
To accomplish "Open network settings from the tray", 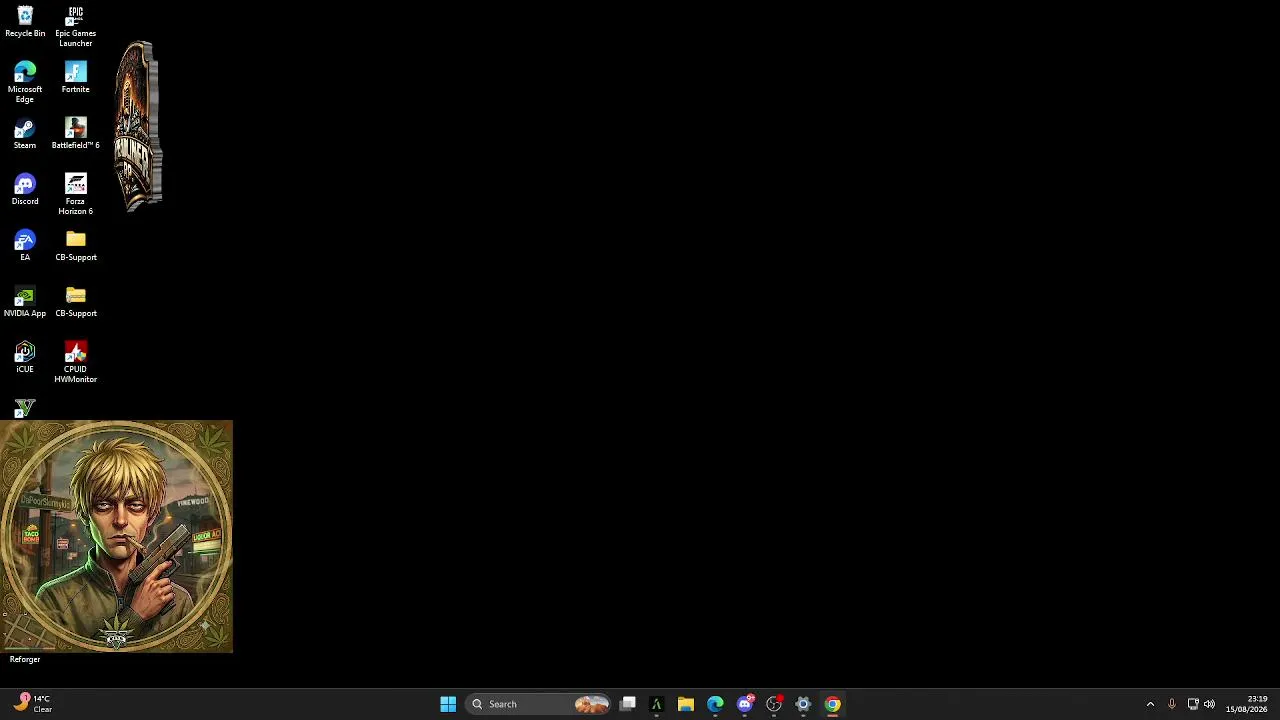I will (x=1193, y=704).
